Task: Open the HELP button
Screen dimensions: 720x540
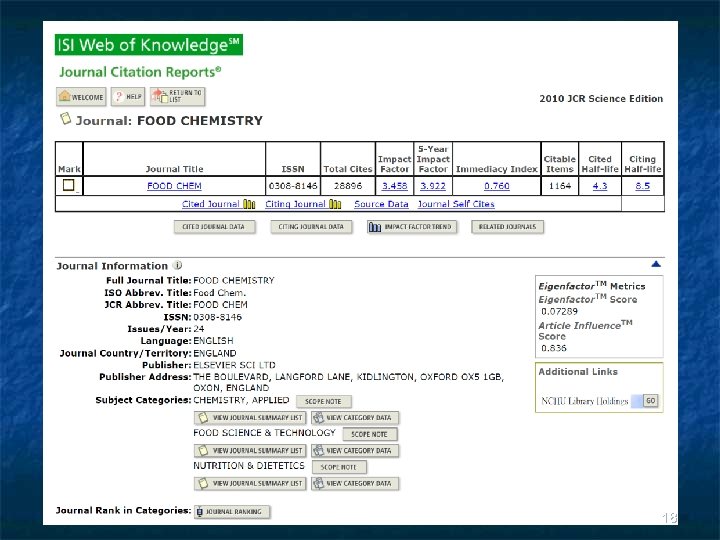Action: pos(128,97)
